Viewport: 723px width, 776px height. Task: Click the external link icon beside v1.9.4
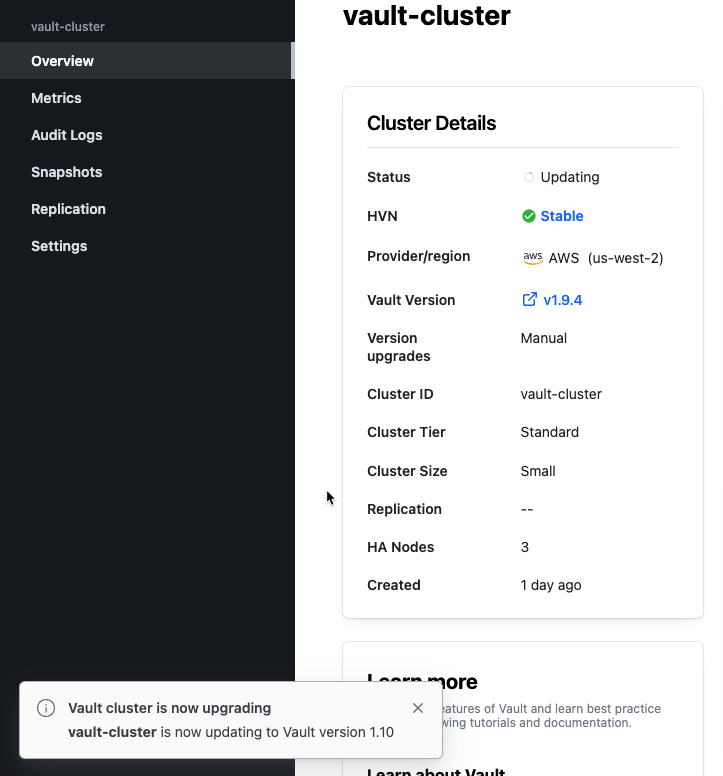click(x=529, y=299)
